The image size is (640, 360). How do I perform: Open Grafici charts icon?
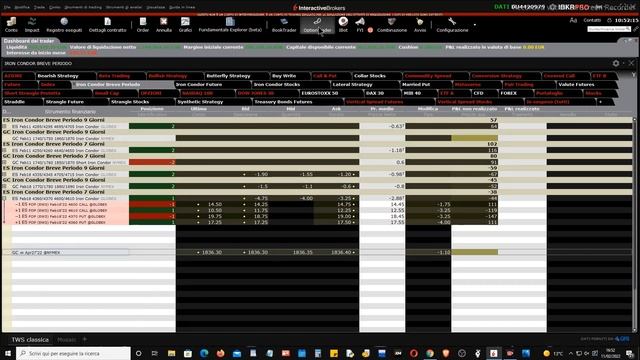click(185, 24)
